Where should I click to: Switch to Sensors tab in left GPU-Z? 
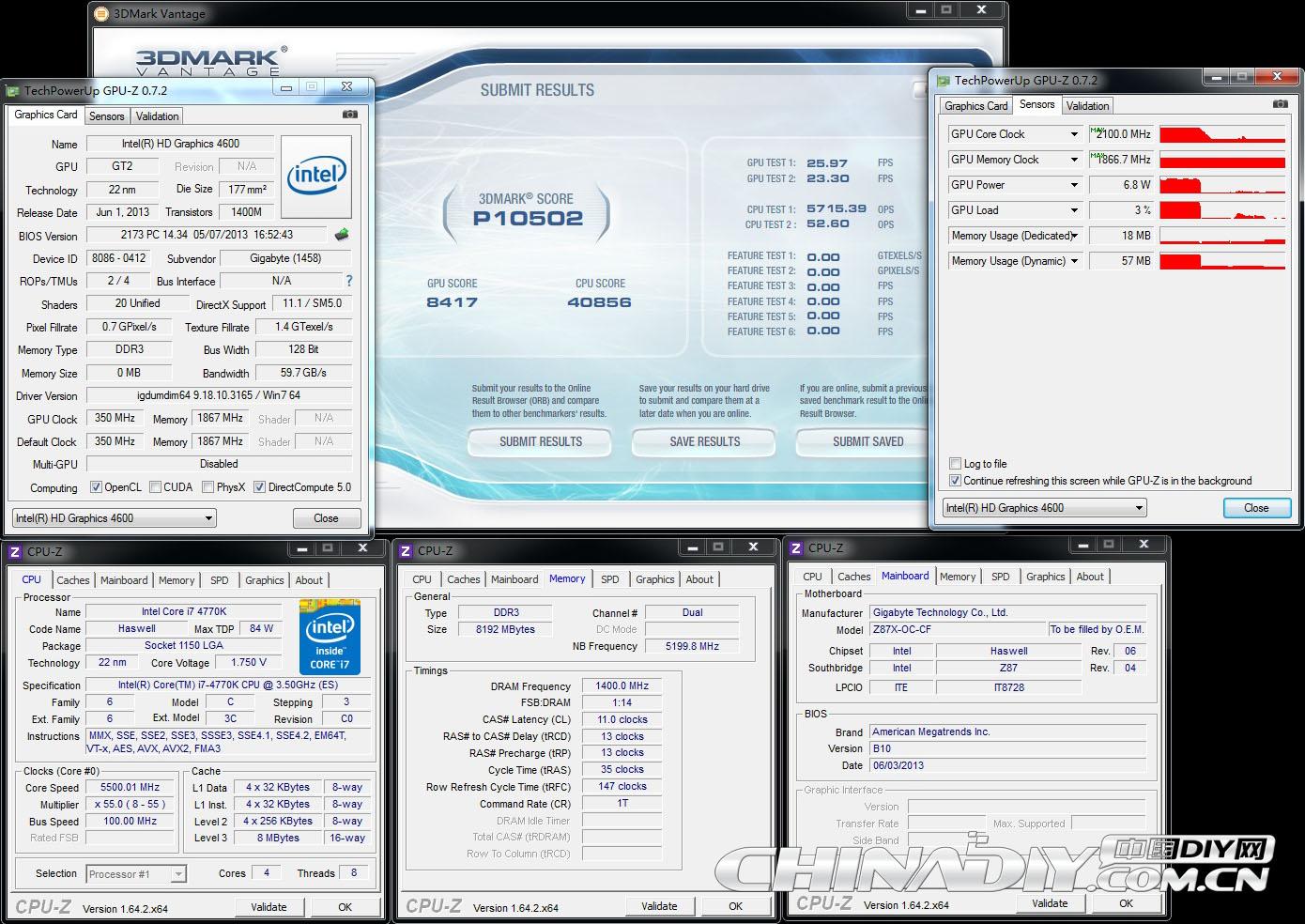click(106, 116)
